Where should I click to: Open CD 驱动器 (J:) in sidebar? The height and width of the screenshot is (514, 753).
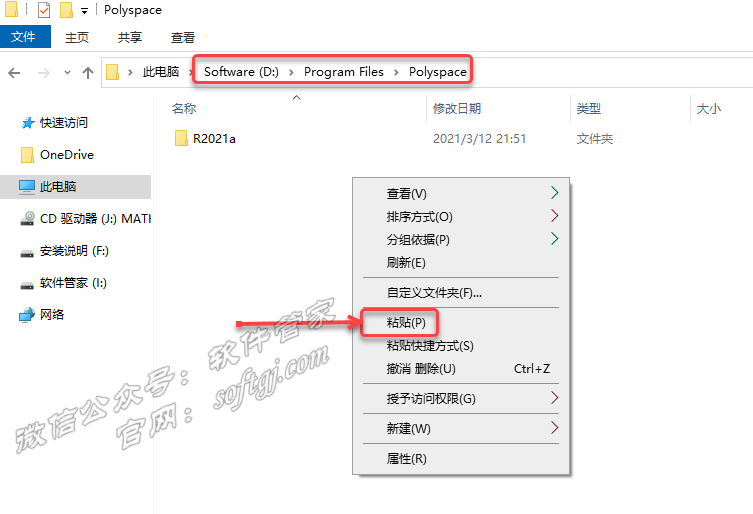95,219
